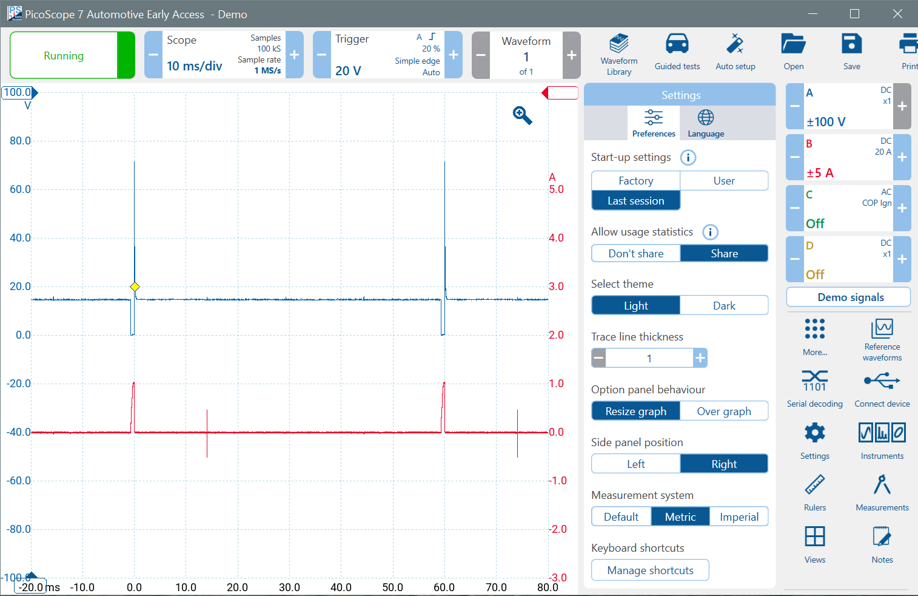Set side panel position to Right
The height and width of the screenshot is (596, 918).
pos(724,464)
